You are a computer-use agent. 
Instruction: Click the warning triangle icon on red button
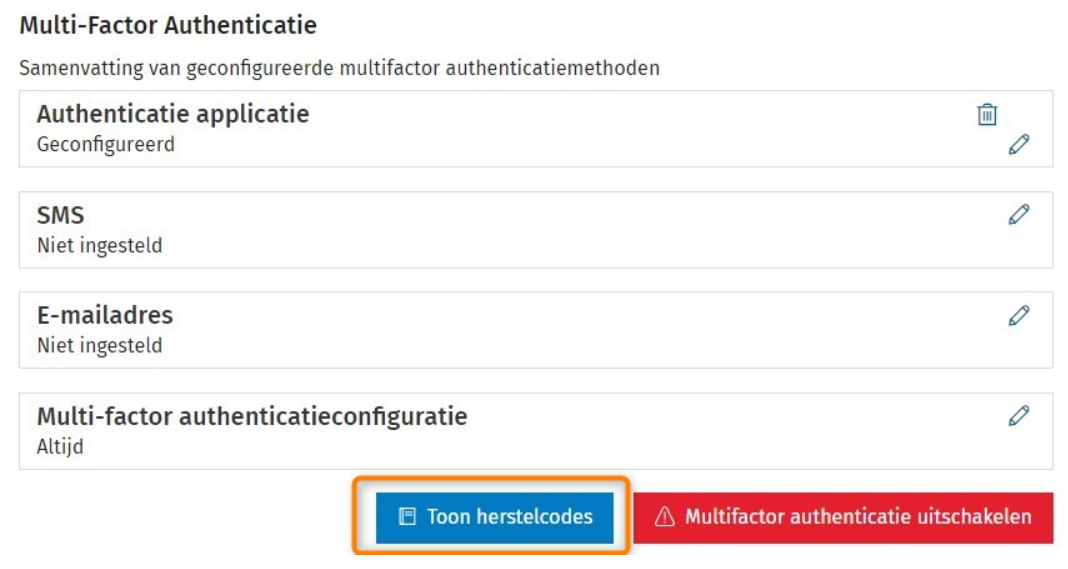click(664, 518)
